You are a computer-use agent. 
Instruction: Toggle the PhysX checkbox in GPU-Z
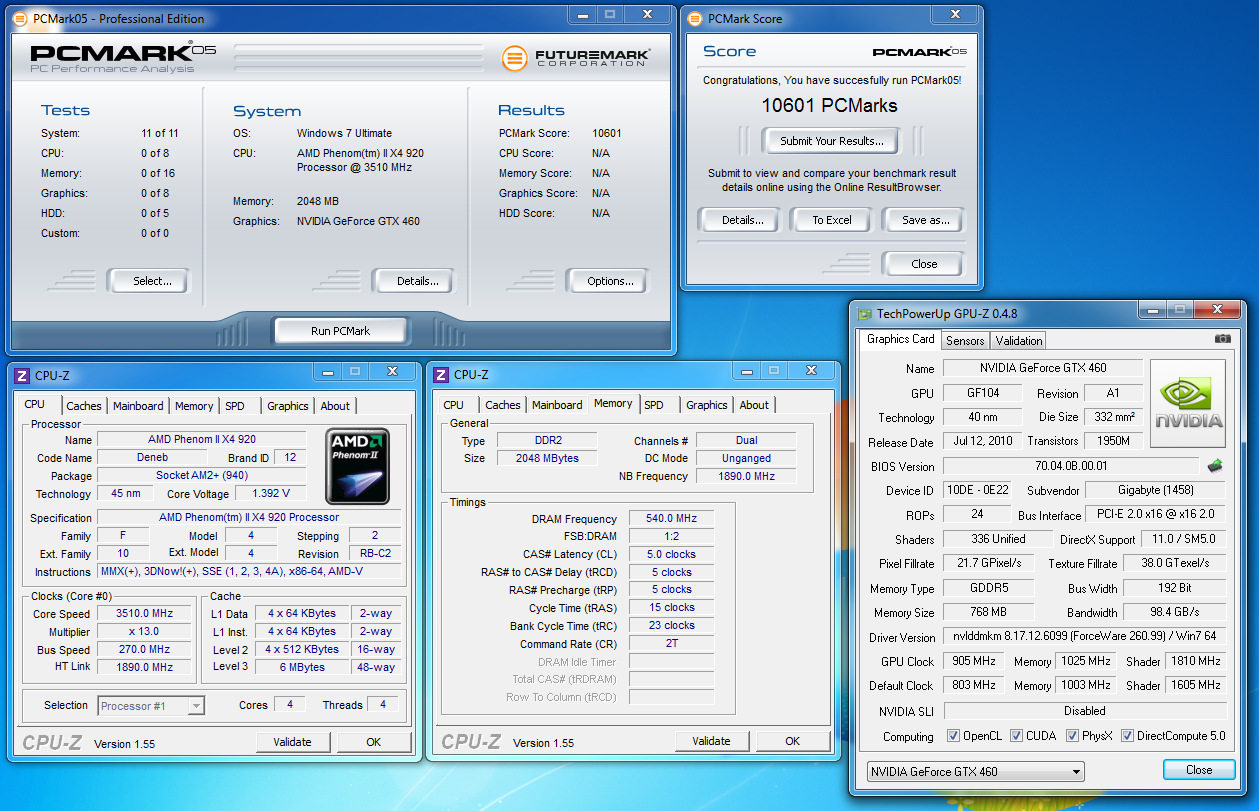[x=1072, y=736]
